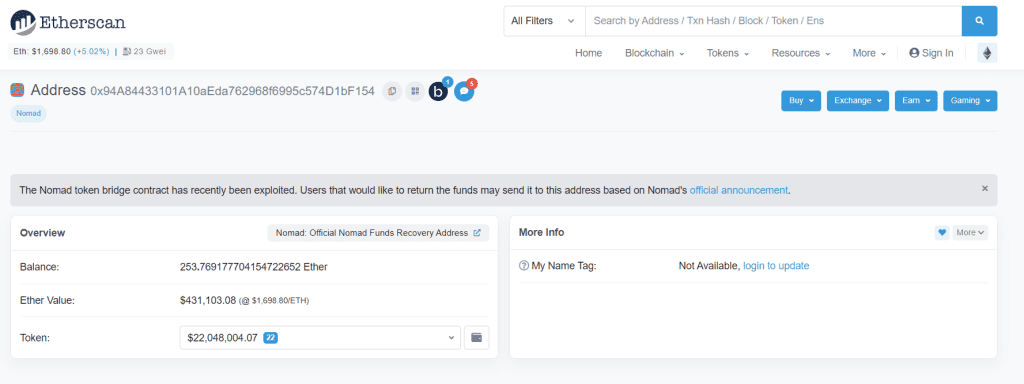
Task: Open the All Filters dropdown
Action: [543, 21]
